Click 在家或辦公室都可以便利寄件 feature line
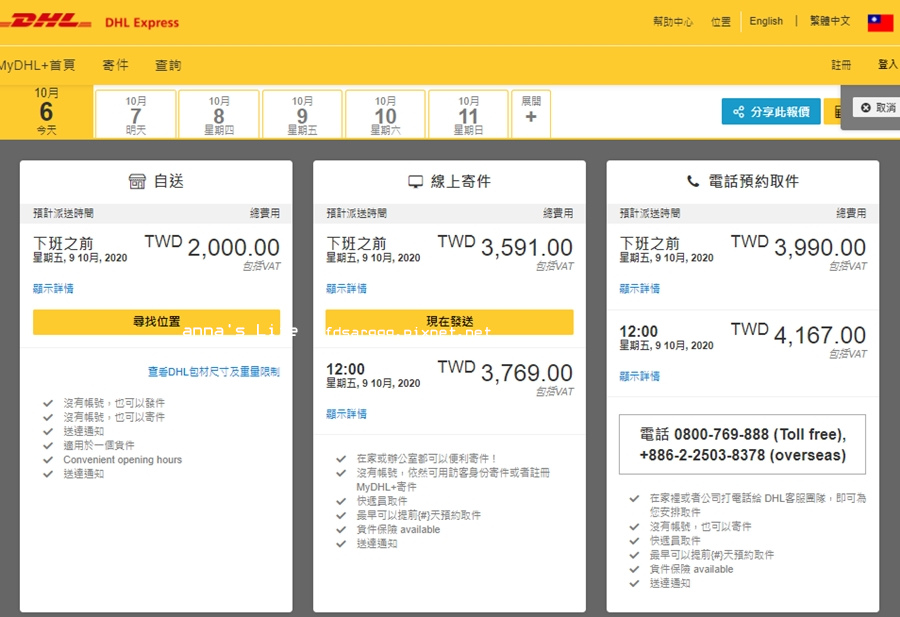This screenshot has height=617, width=900. [x=426, y=459]
